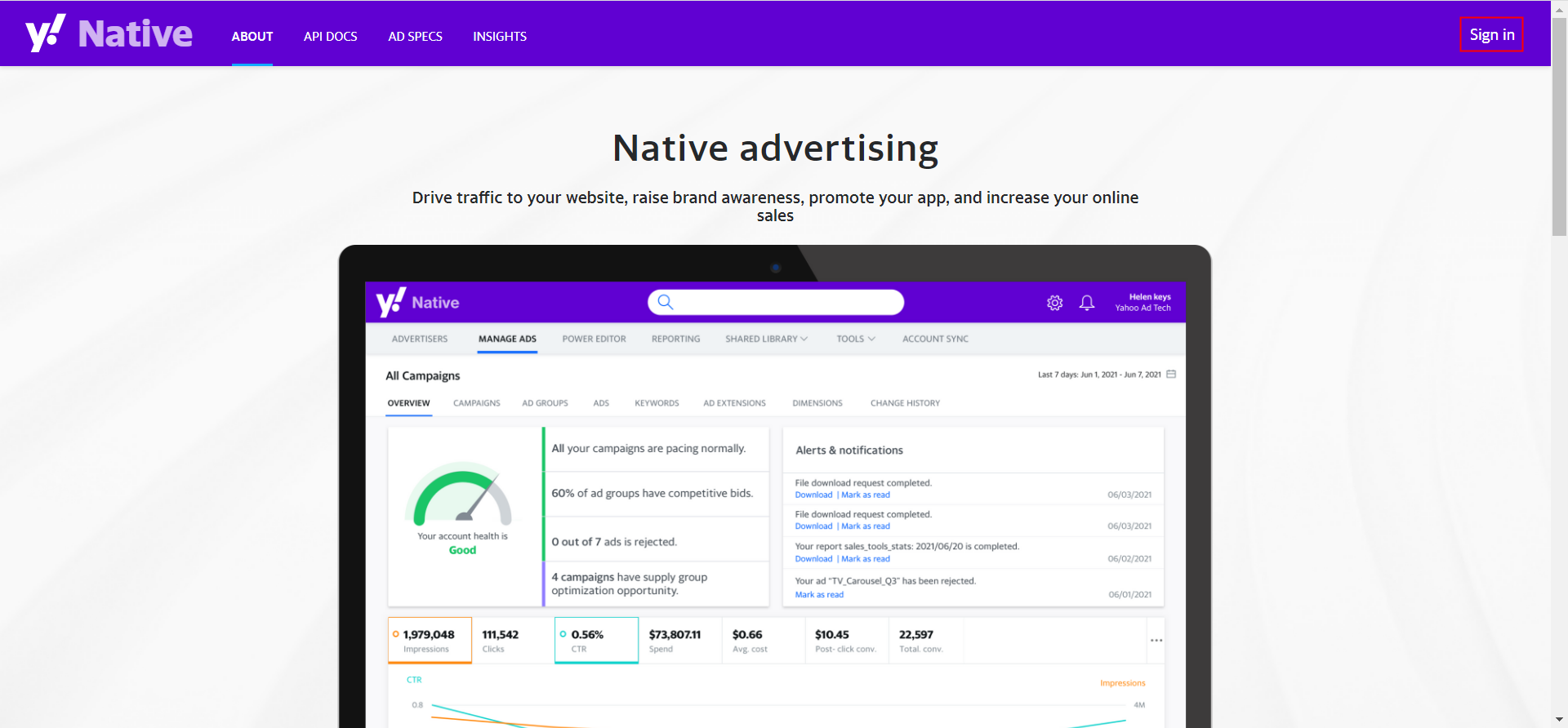Image resolution: width=1568 pixels, height=728 pixels.
Task: Select the AD GROUPS sub-tab
Action: pos(545,403)
